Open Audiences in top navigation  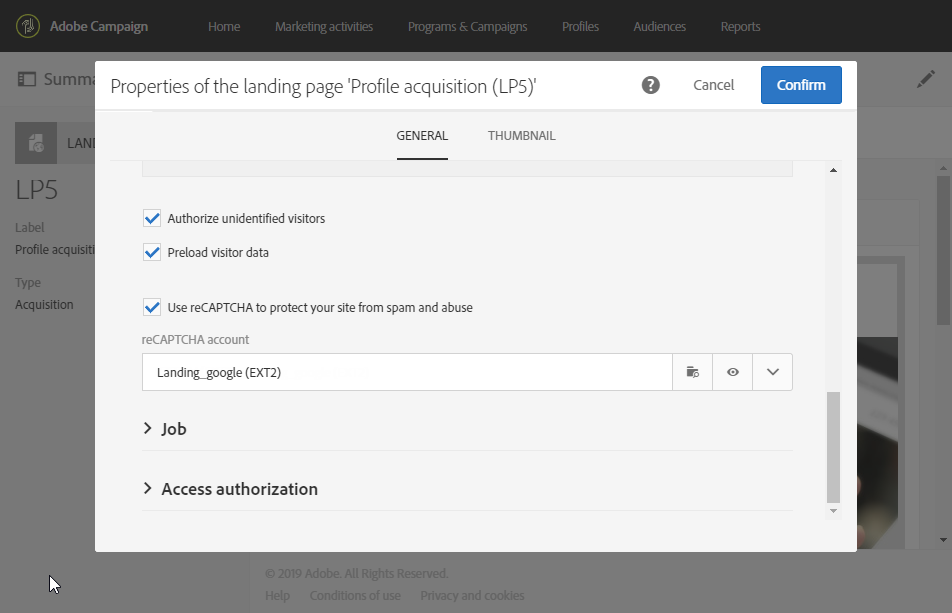pos(659,27)
